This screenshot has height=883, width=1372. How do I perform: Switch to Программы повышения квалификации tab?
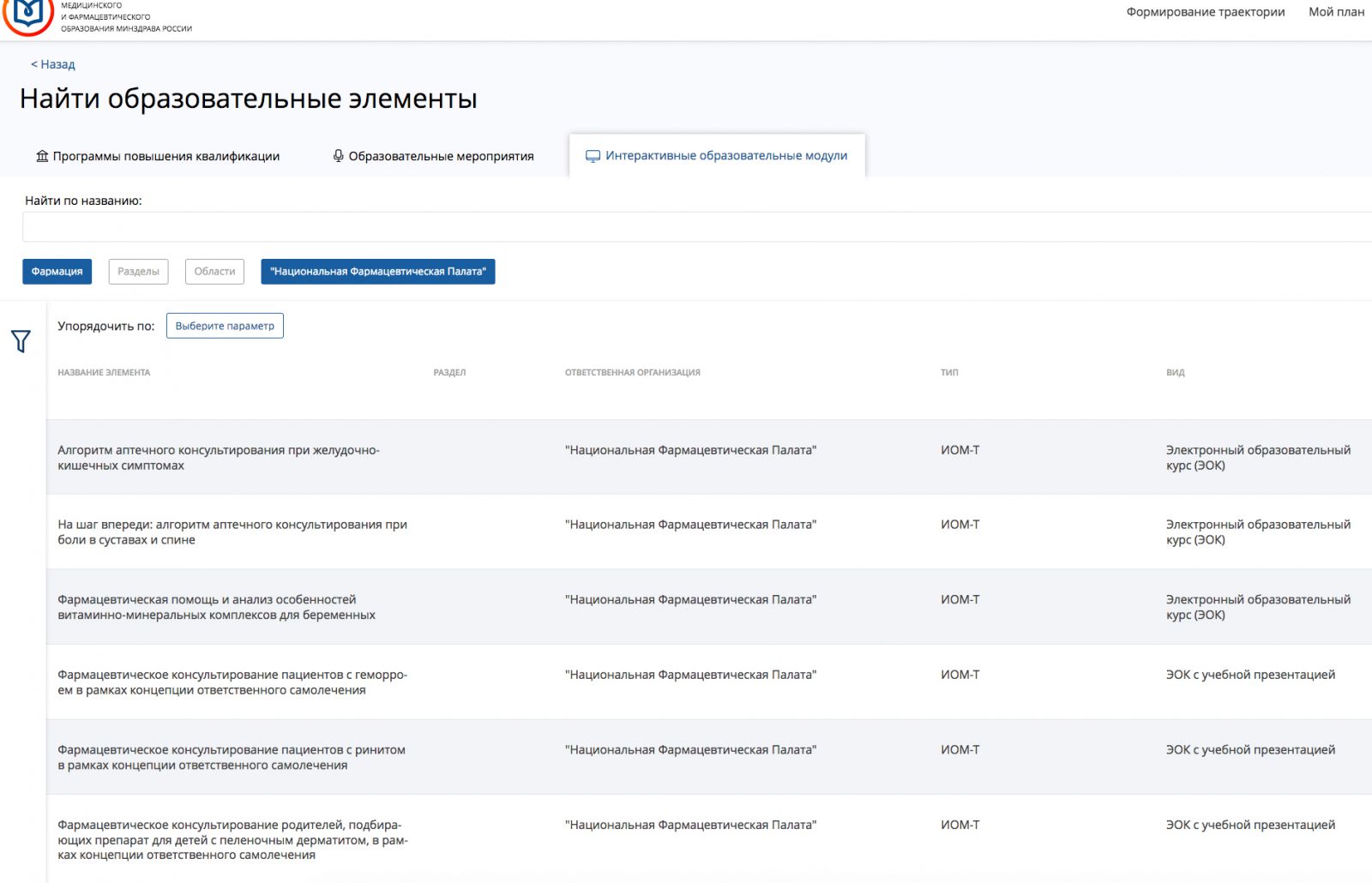(x=158, y=156)
